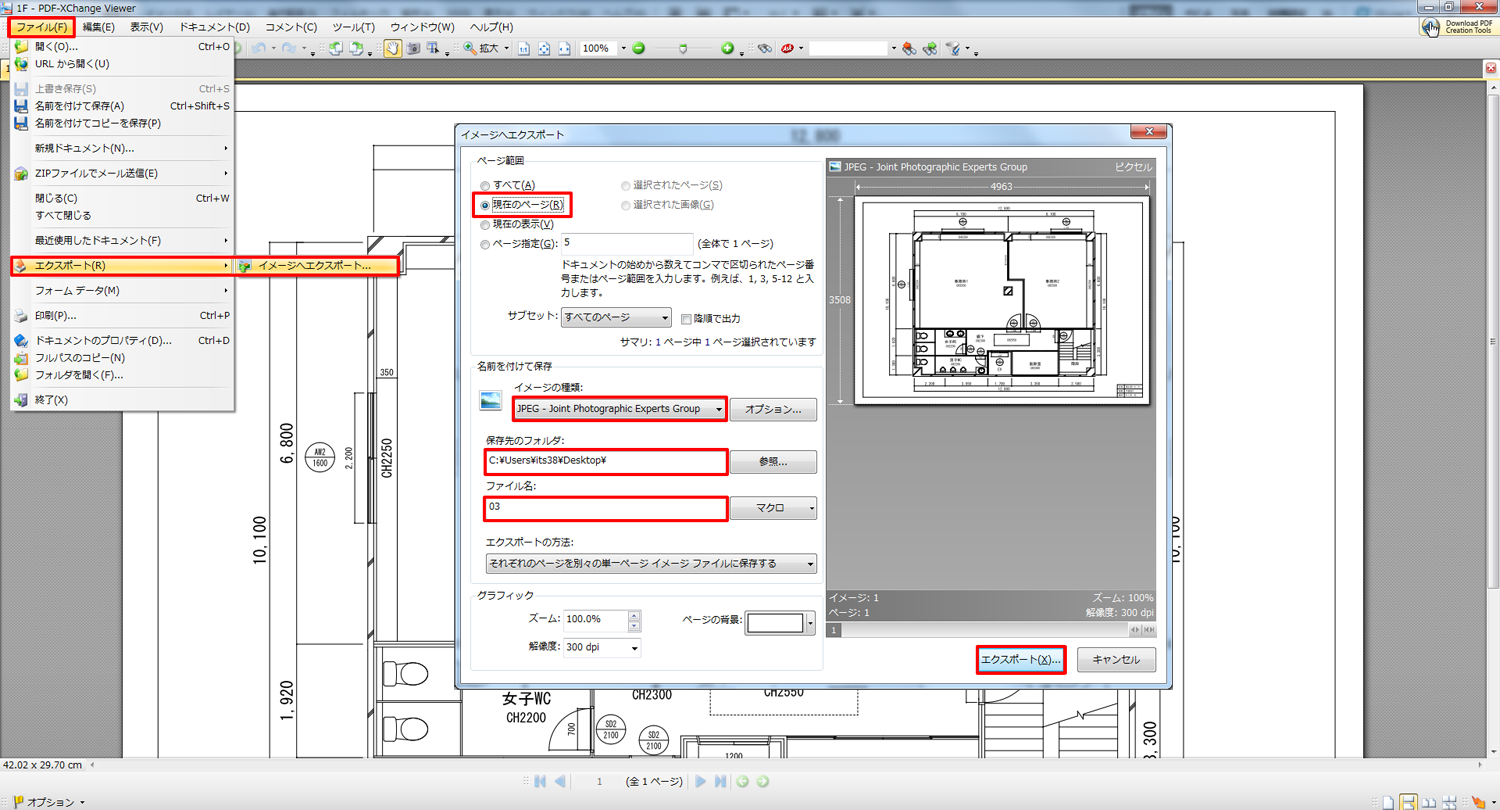Select the すべて(A) page range radio
This screenshot has height=810, width=1500.
click(485, 185)
